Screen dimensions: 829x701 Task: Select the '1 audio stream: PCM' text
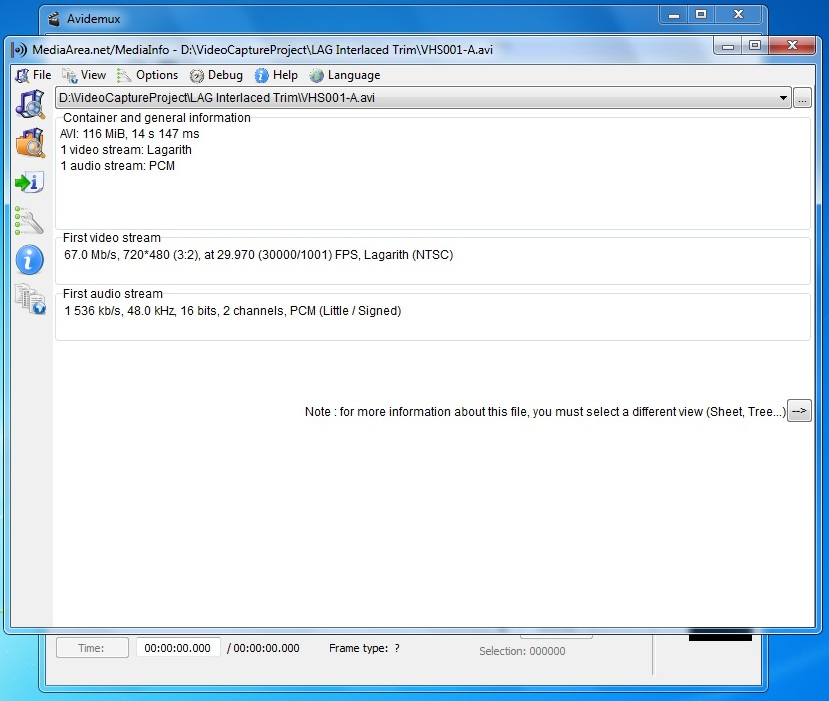pos(117,165)
